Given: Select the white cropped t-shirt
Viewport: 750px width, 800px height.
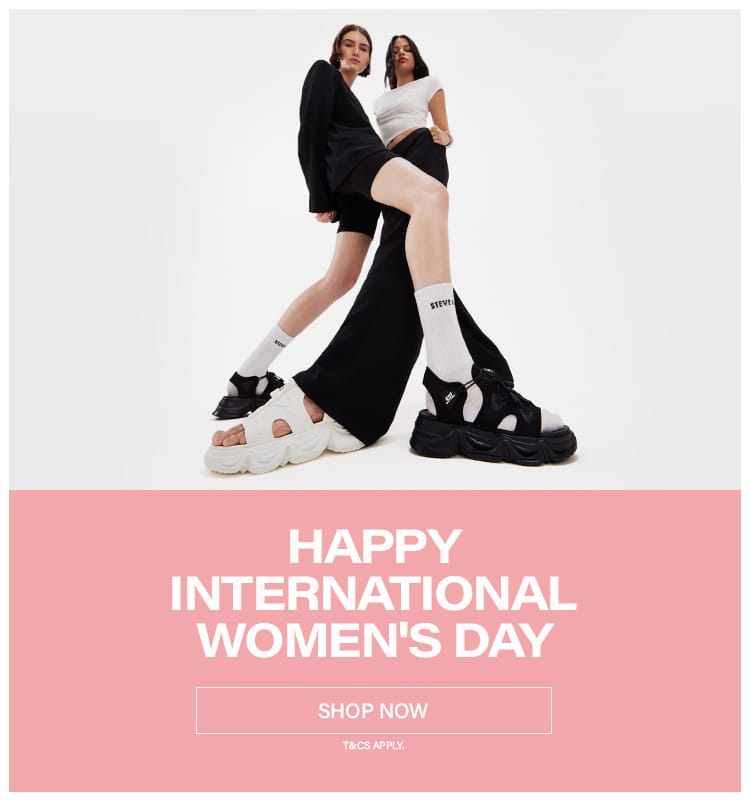Looking at the screenshot, I should point(406,108).
